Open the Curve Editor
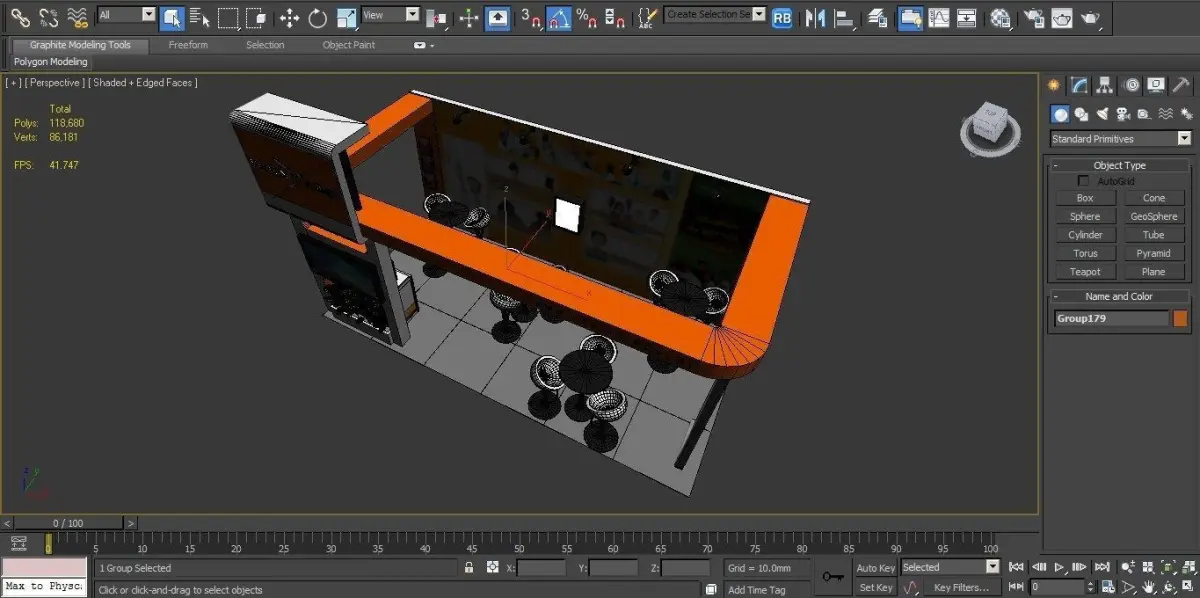The width and height of the screenshot is (1200, 598). 938,17
